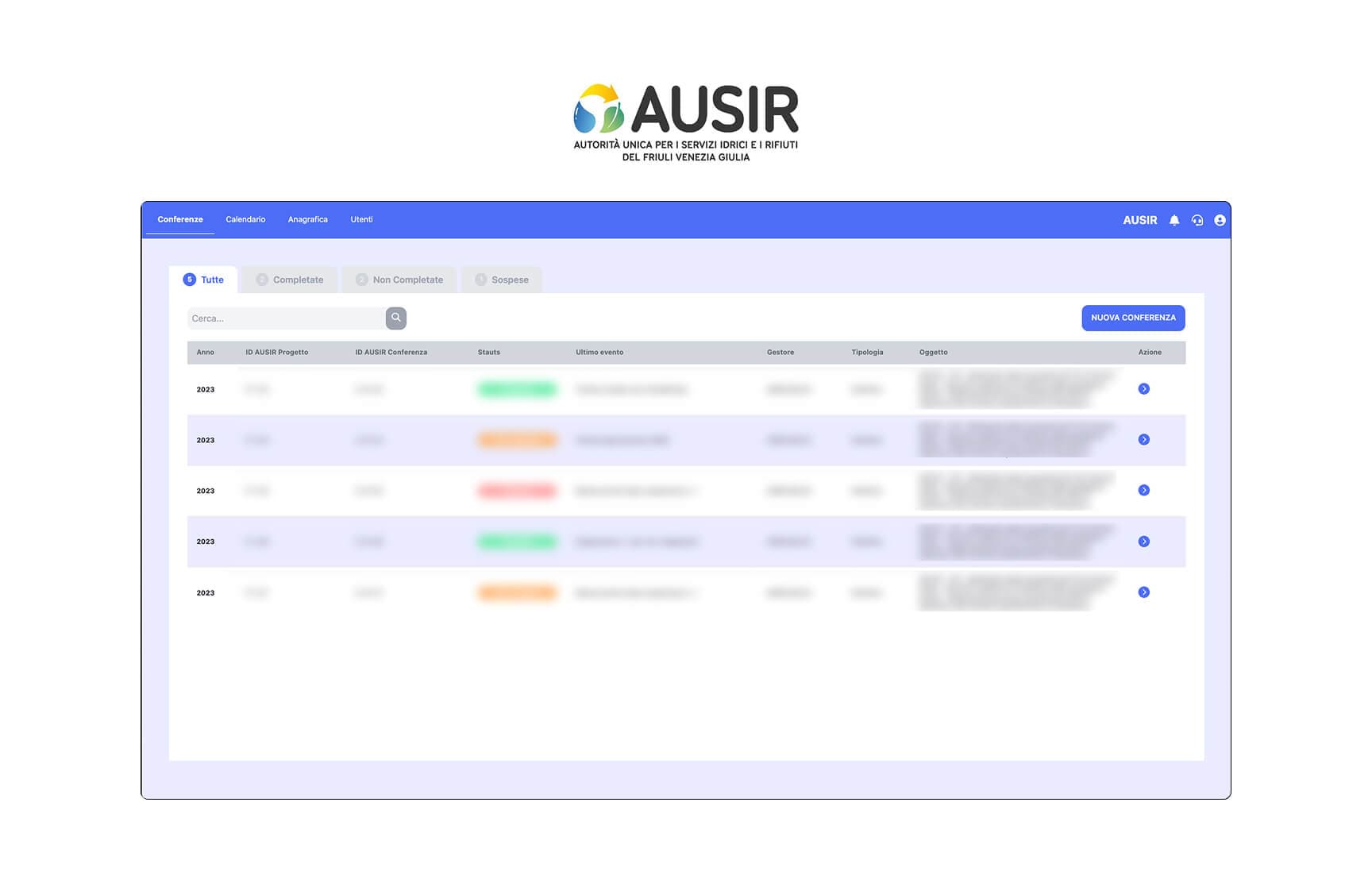Click the Ultimo evento column header
The height and width of the screenshot is (887, 1372).
[x=599, y=352]
